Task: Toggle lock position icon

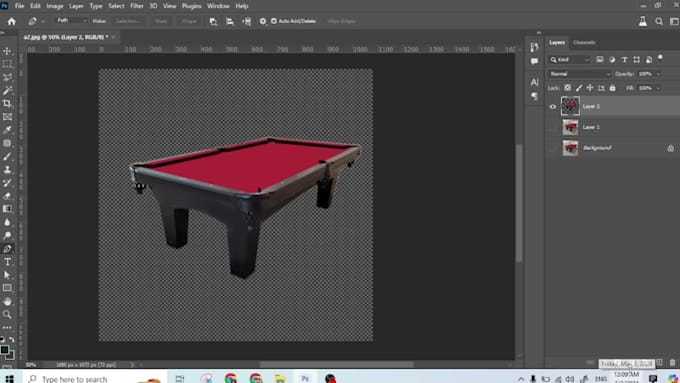Action: click(x=590, y=88)
